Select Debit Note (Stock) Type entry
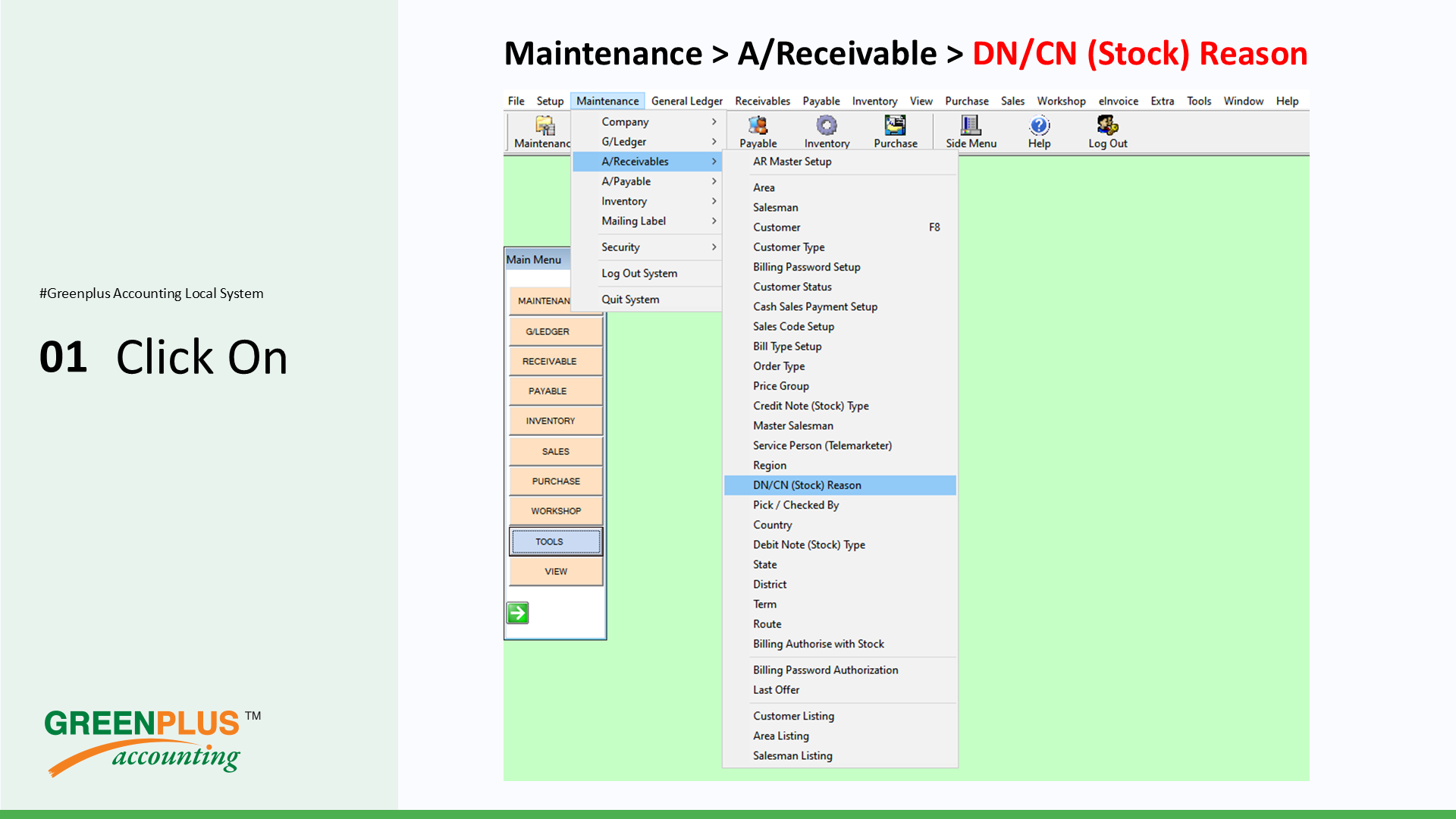 coord(840,544)
